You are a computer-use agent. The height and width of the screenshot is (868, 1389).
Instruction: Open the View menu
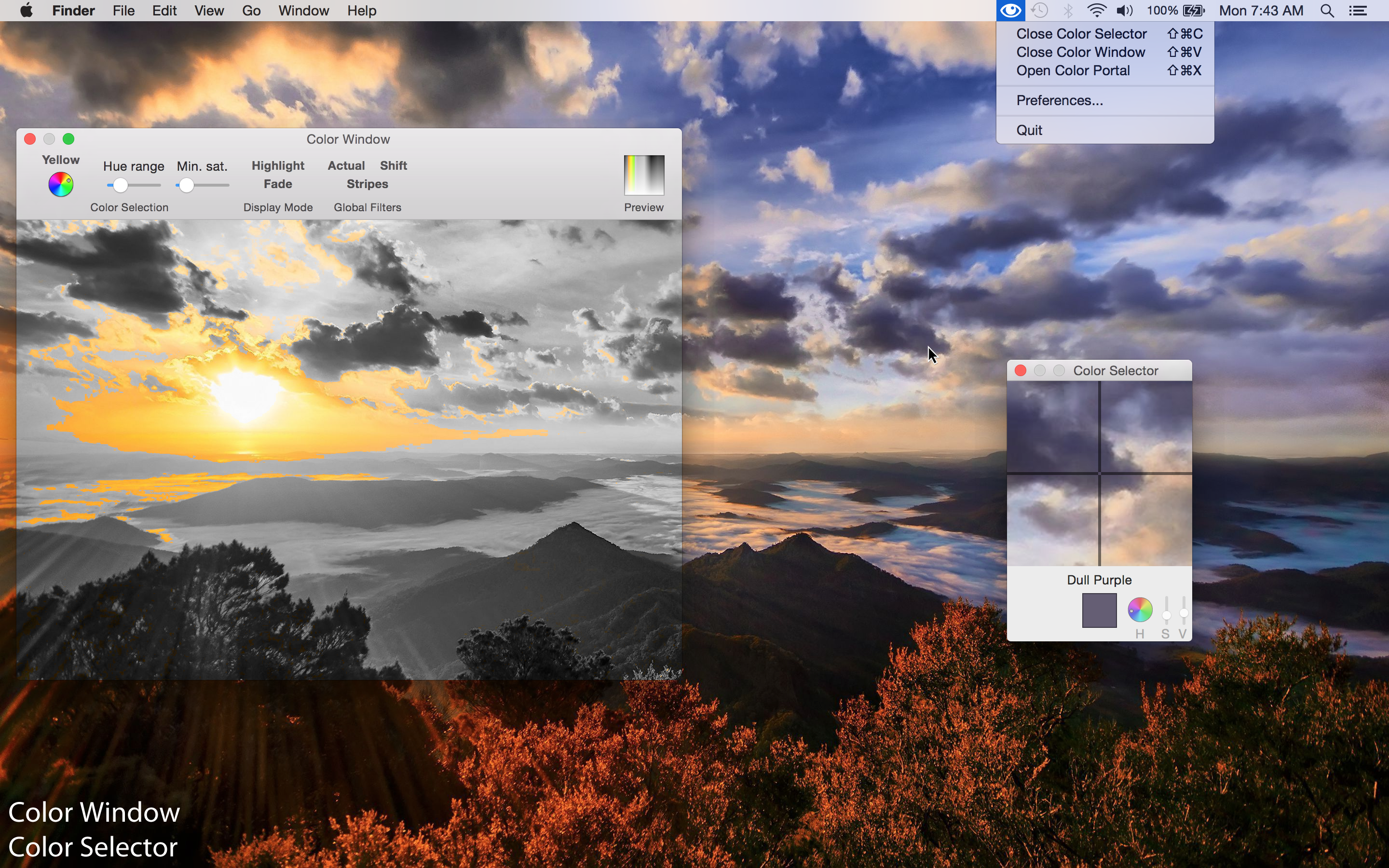click(x=209, y=10)
